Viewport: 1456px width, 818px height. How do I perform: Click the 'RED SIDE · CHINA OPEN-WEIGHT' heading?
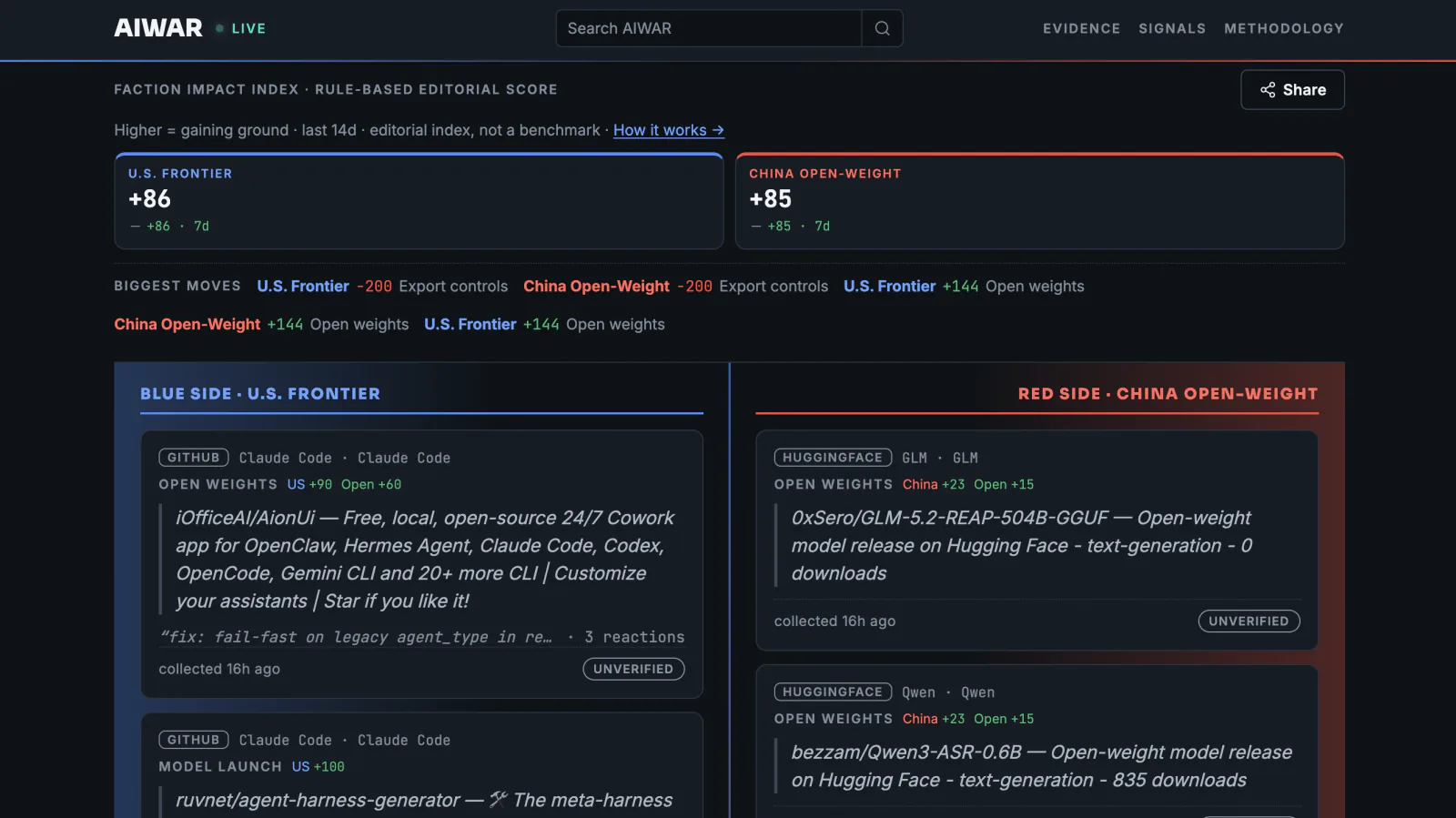(x=1168, y=394)
